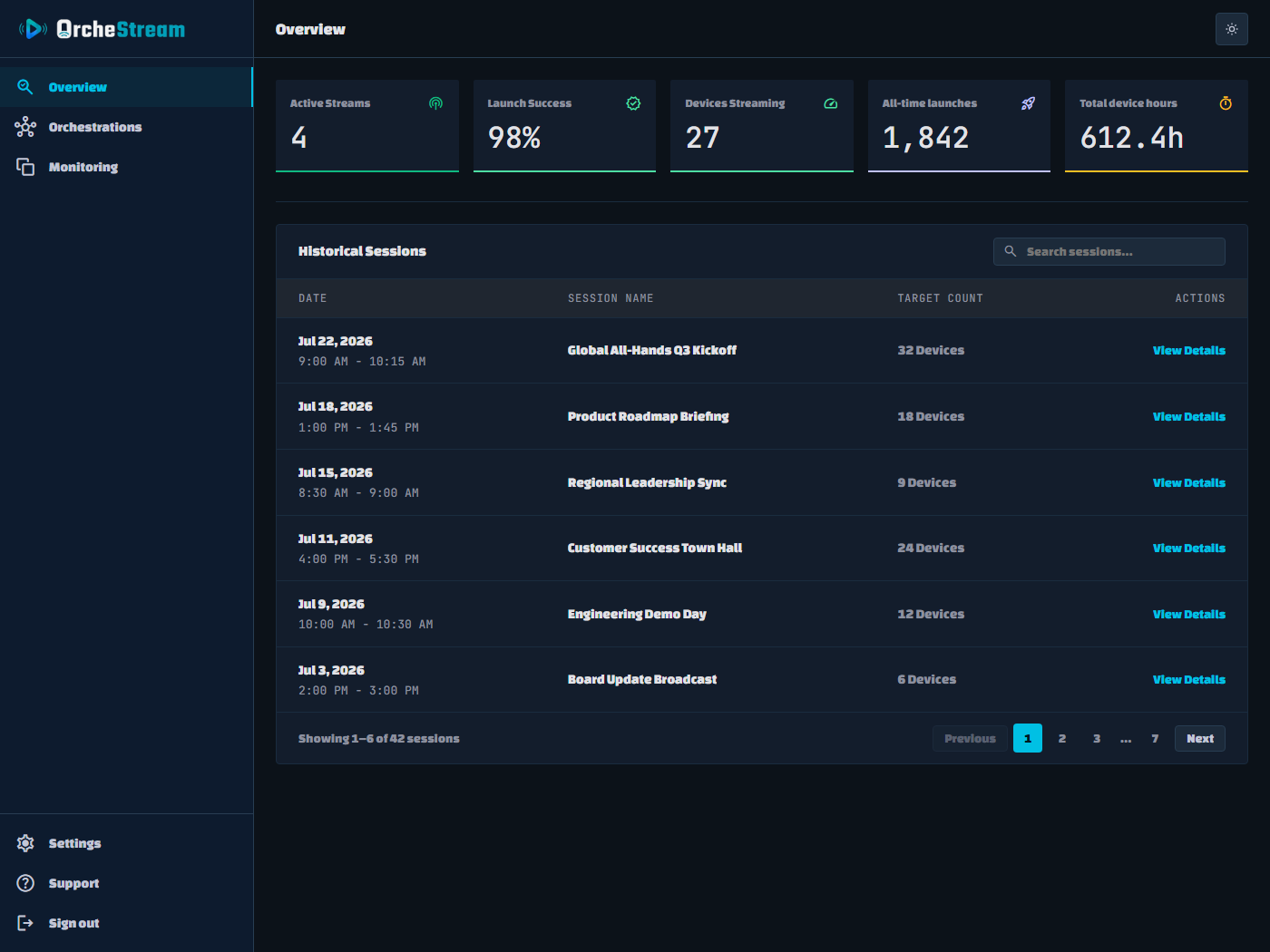View Details for Board Update Broadcast
1270x952 pixels.
pos(1188,680)
